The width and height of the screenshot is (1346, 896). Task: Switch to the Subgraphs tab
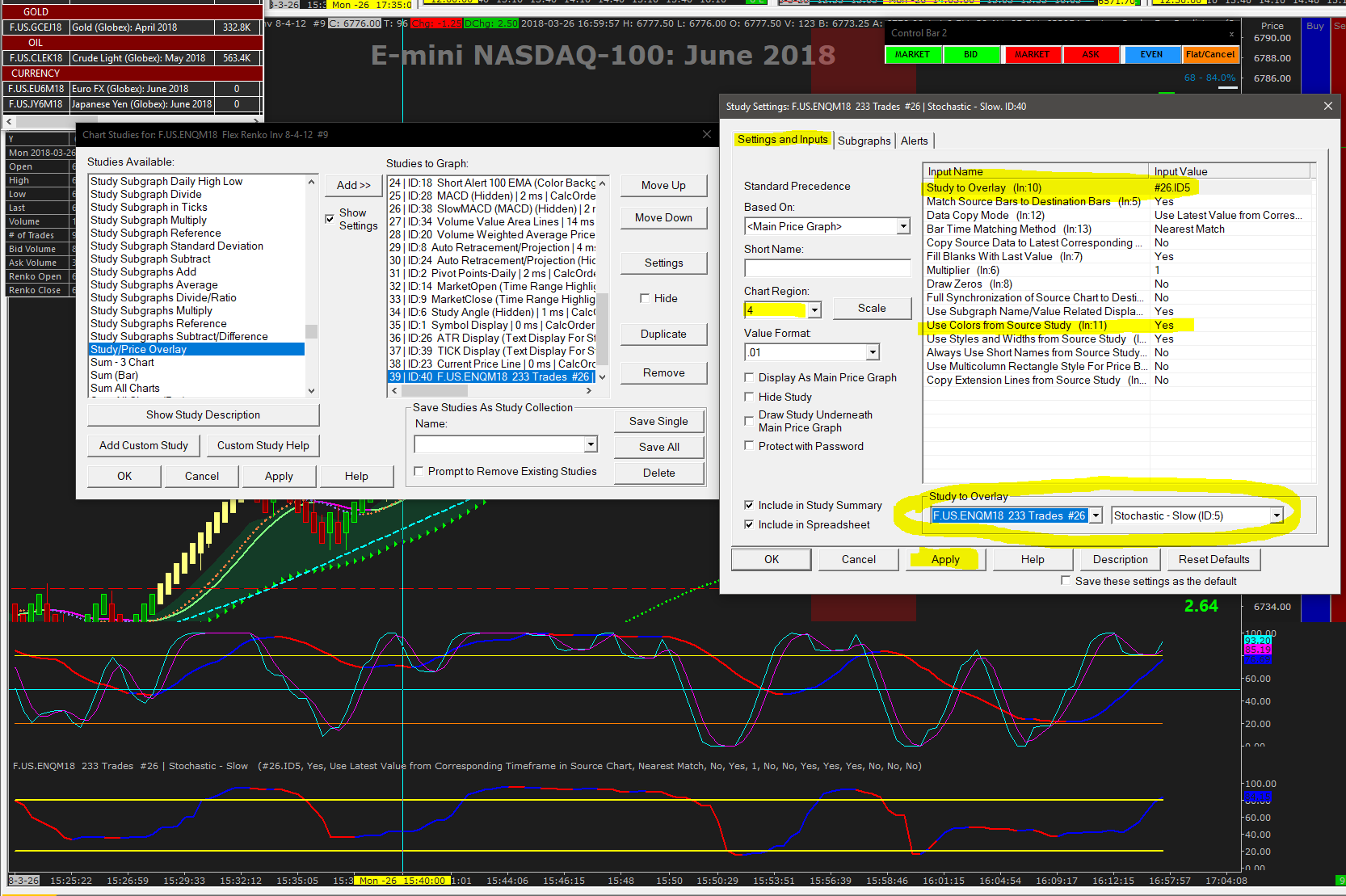tap(864, 141)
